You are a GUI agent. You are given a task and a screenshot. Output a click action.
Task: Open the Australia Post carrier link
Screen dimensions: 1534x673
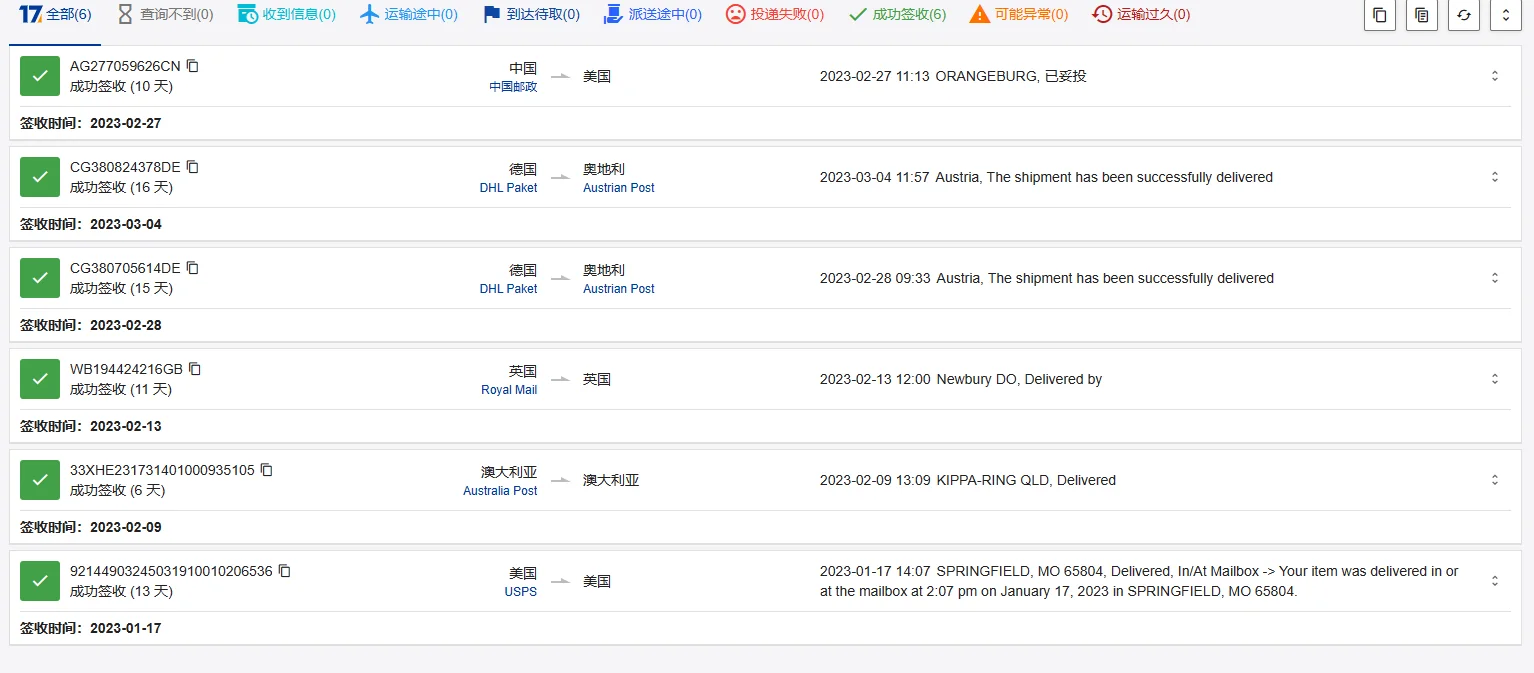coord(500,491)
